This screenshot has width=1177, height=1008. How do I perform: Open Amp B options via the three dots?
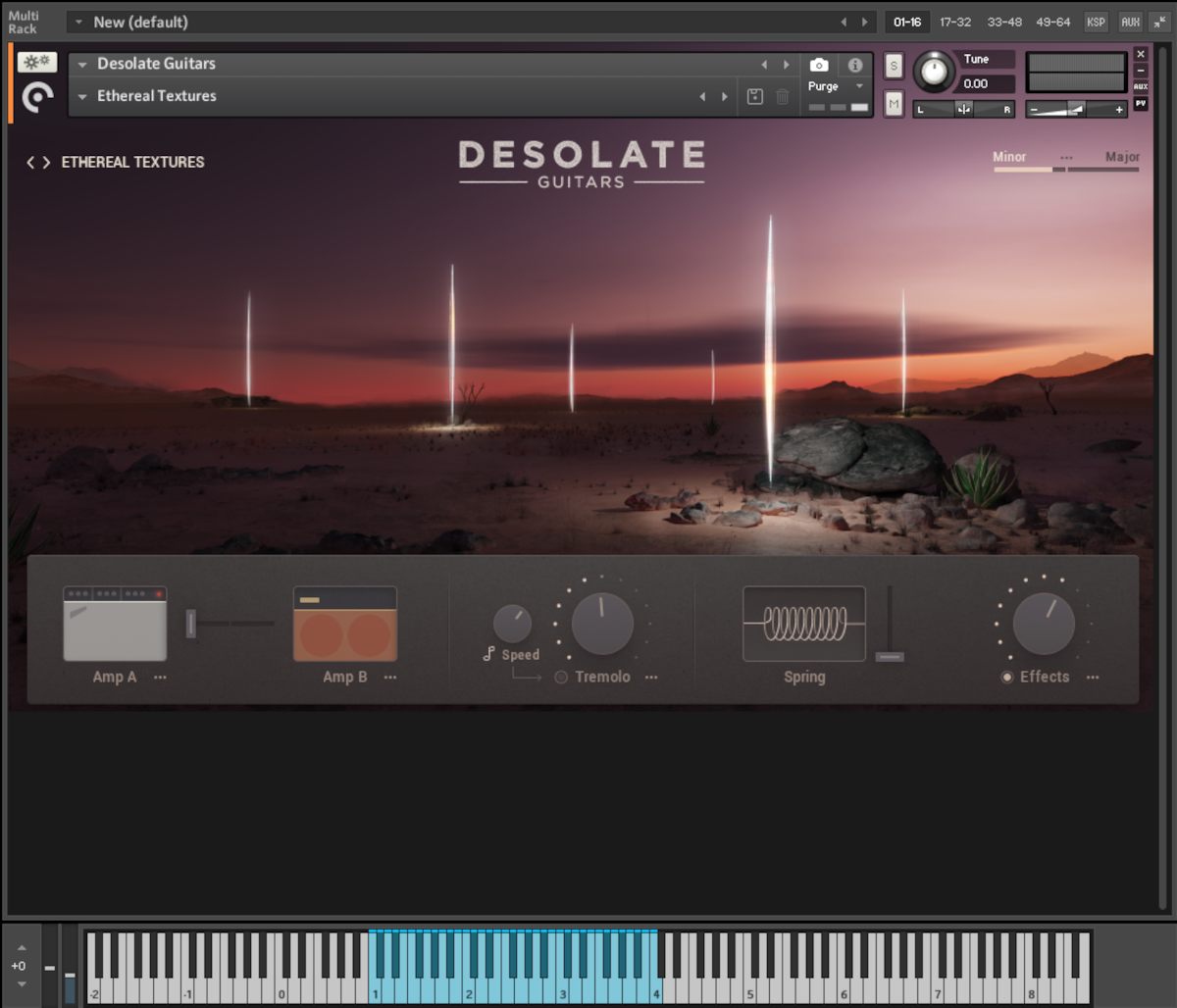coord(390,677)
